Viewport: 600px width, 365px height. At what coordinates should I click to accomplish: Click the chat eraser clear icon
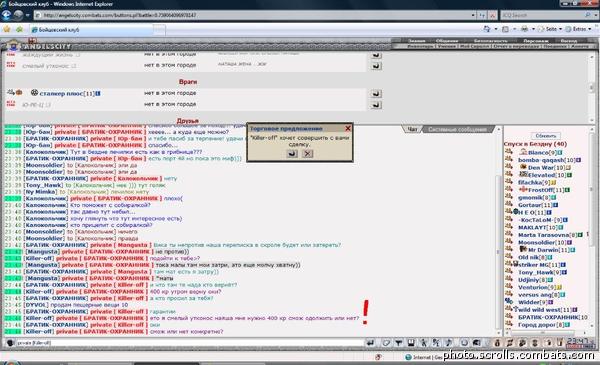coord(386,343)
